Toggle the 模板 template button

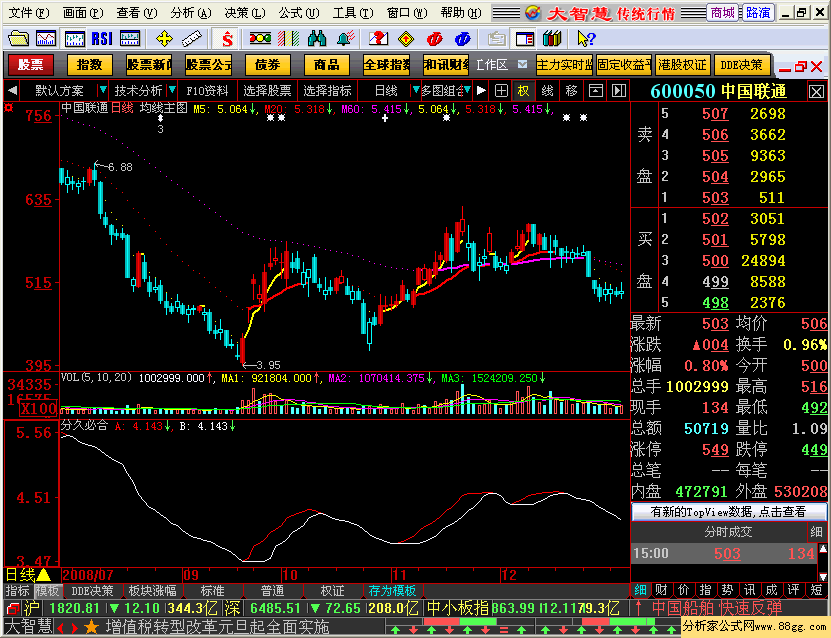click(48, 591)
